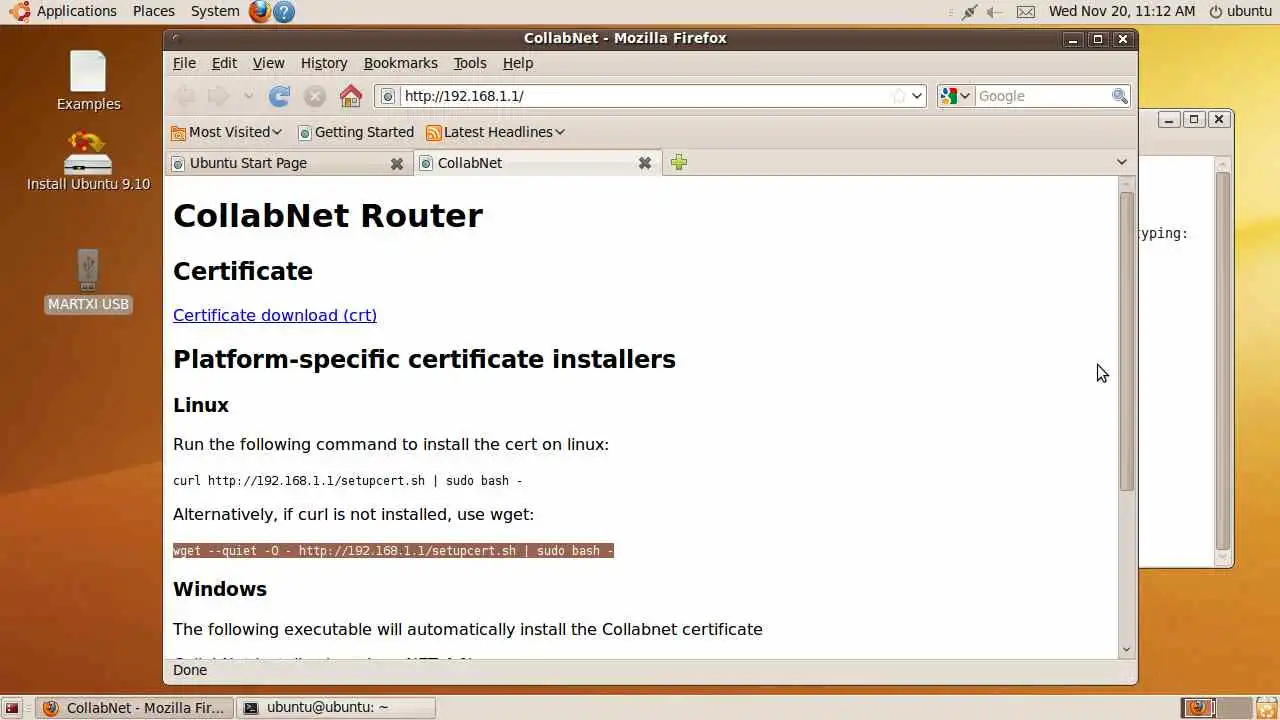Expand the address bar URL history dropdown

pos(916,96)
